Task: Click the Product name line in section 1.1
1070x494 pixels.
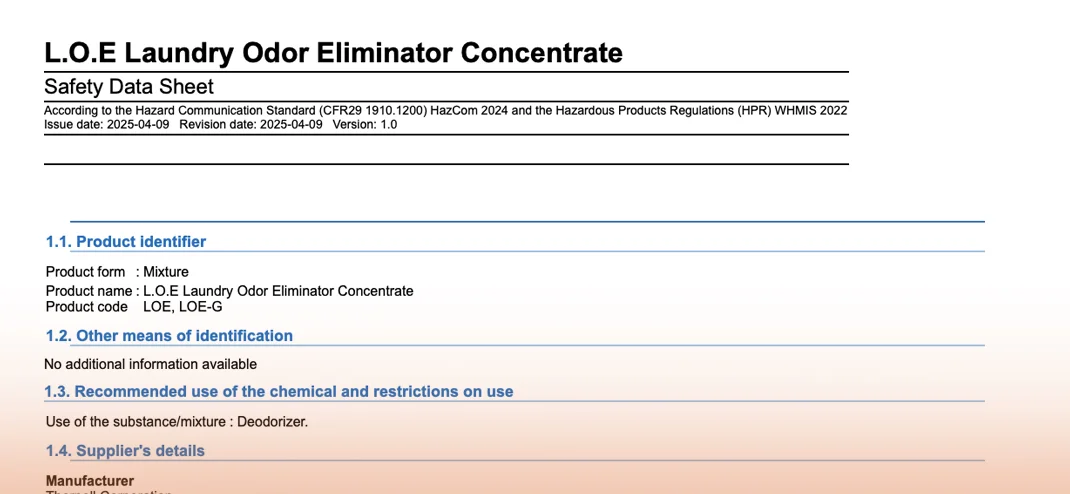Action: [x=229, y=291]
